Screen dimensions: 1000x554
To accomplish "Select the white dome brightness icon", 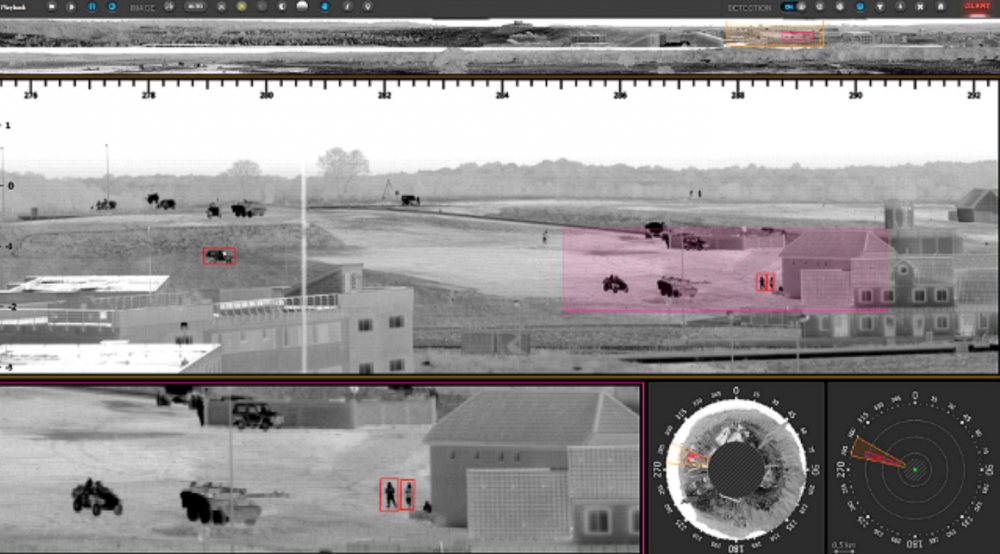I will click(302, 6).
